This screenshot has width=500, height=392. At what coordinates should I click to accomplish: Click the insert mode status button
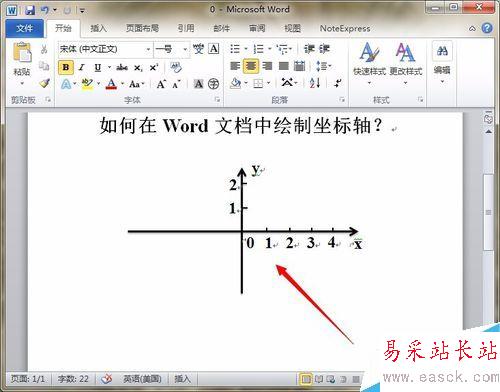tap(183, 379)
